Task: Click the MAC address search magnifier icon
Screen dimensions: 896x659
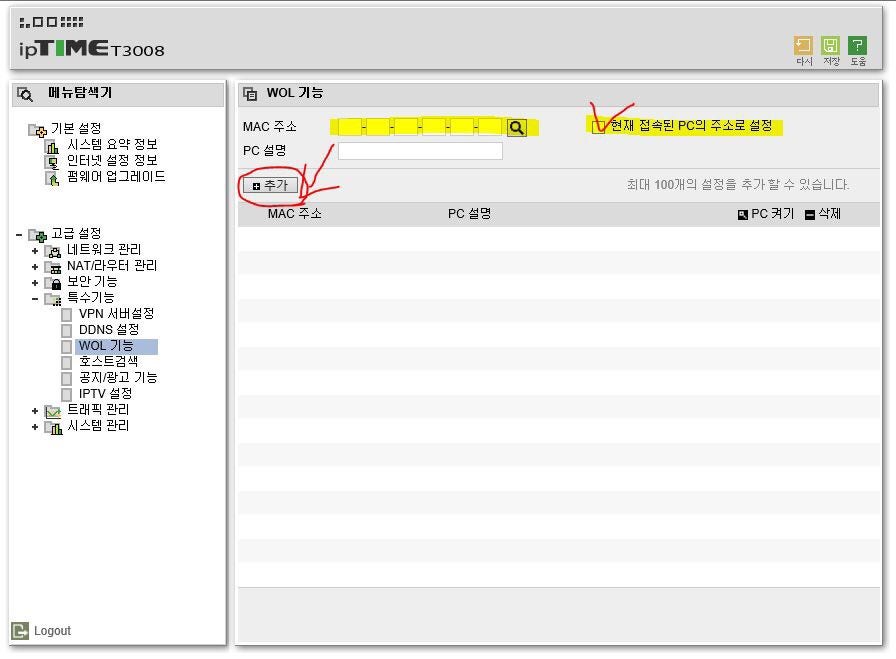Action: pos(516,128)
